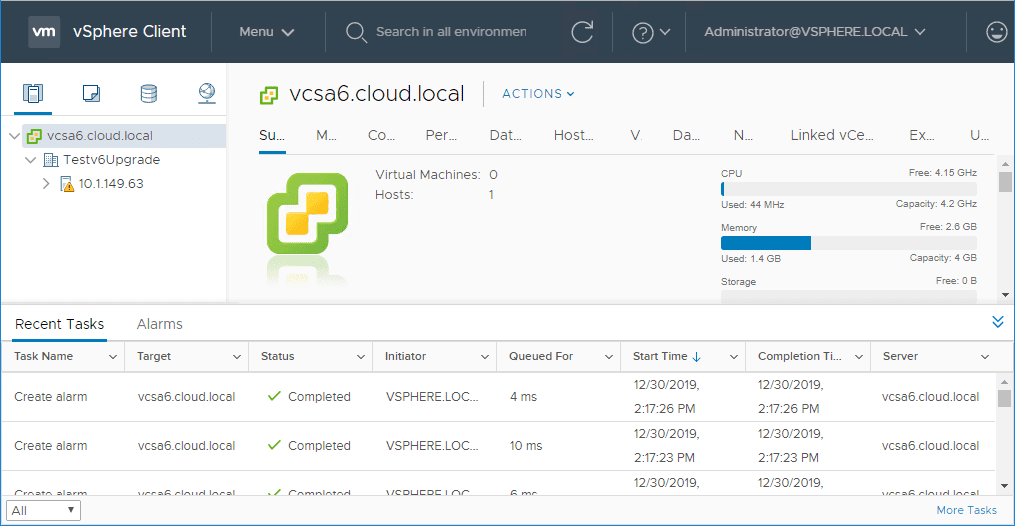Switch to the Alarms tab
The image size is (1015, 526).
coord(159,324)
